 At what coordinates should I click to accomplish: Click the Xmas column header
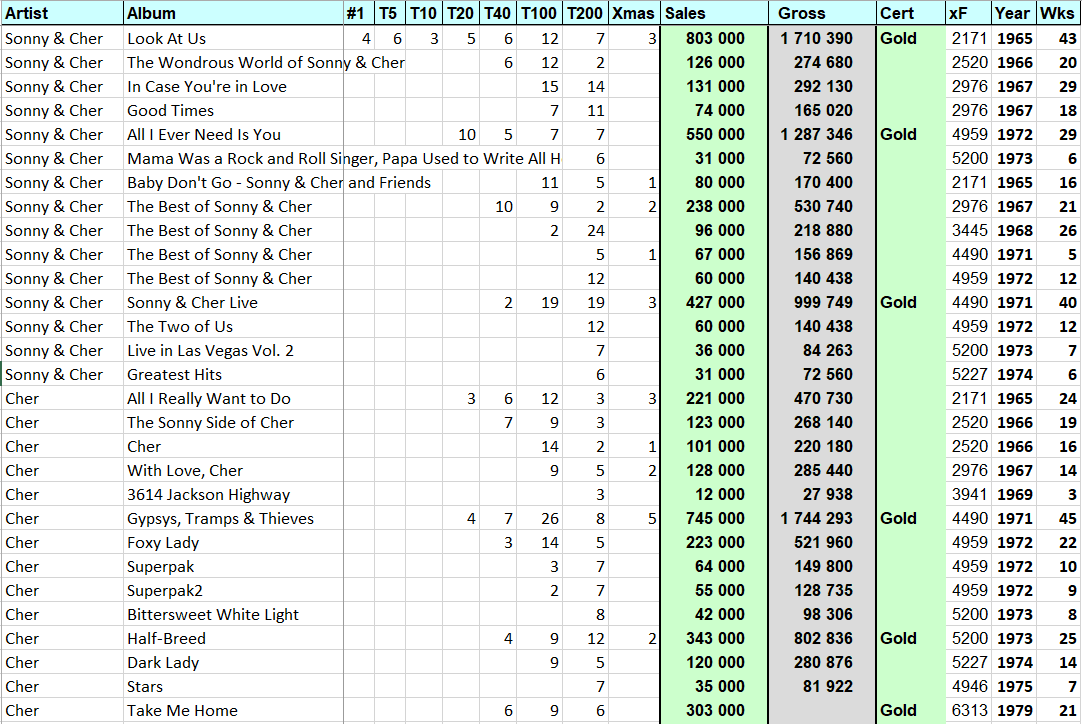tap(633, 13)
